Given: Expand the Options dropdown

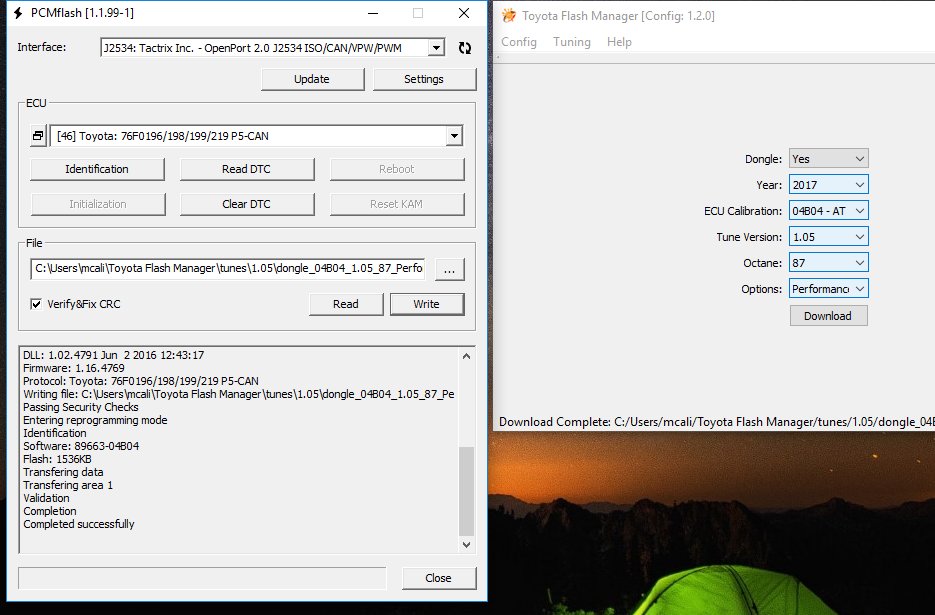Looking at the screenshot, I should tap(828, 289).
